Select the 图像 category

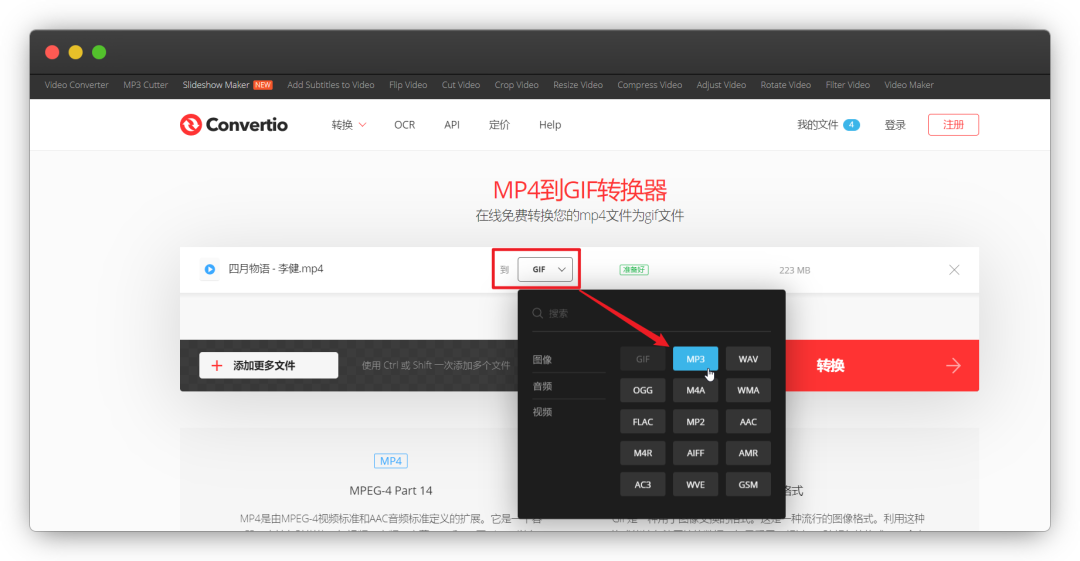coord(542,360)
